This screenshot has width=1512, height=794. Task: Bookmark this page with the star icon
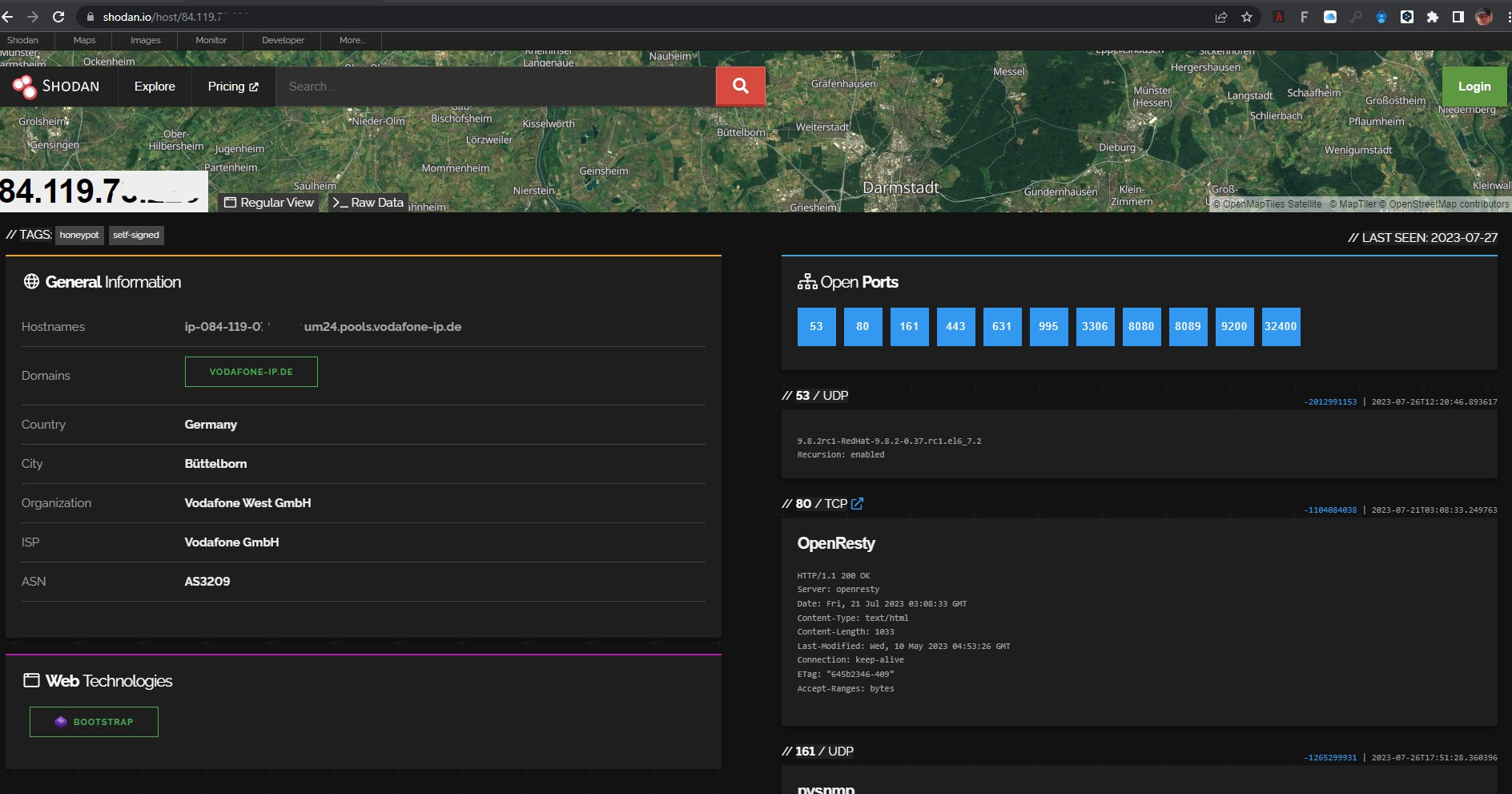[1247, 17]
